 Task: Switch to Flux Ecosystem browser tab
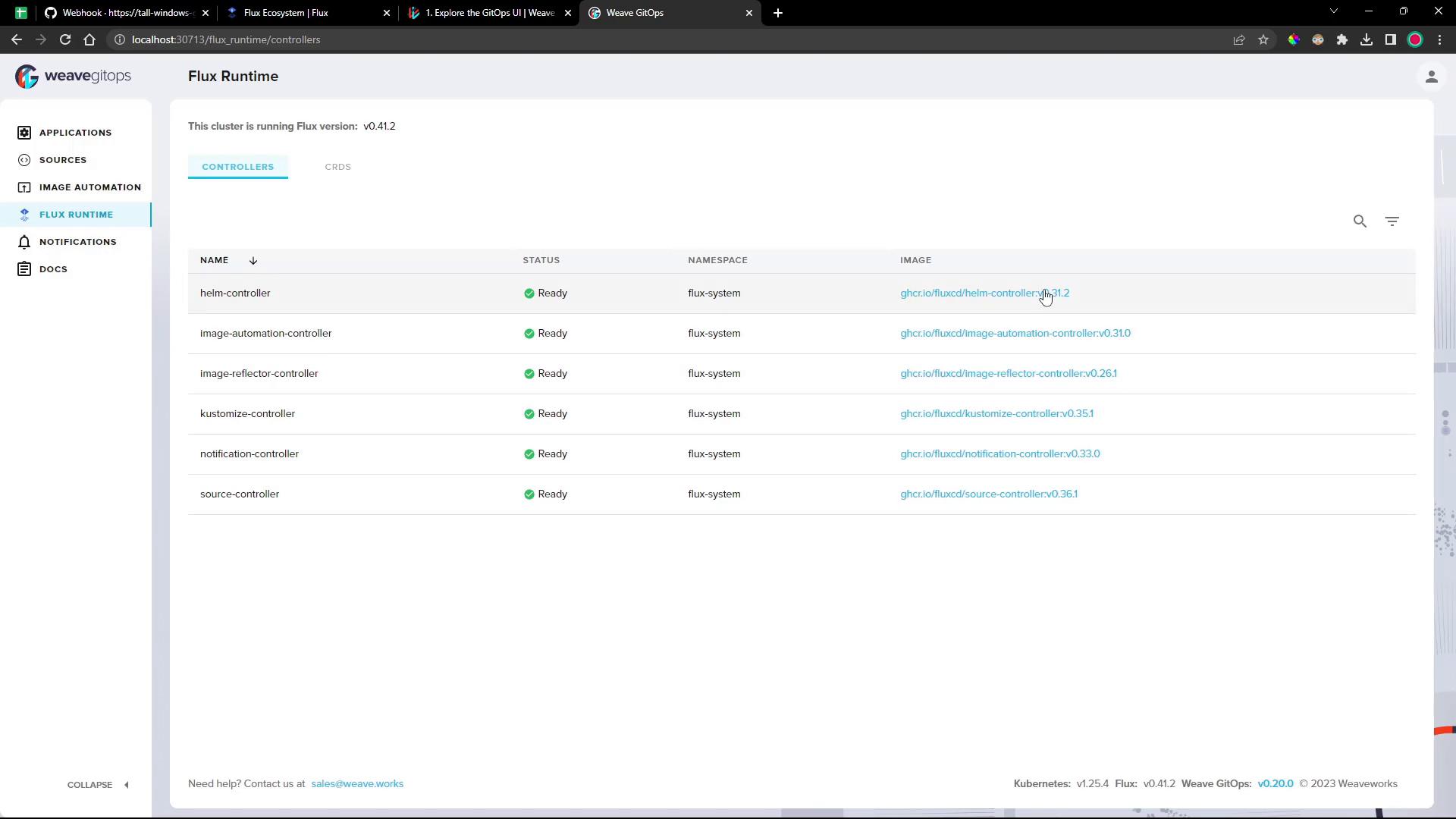(309, 13)
